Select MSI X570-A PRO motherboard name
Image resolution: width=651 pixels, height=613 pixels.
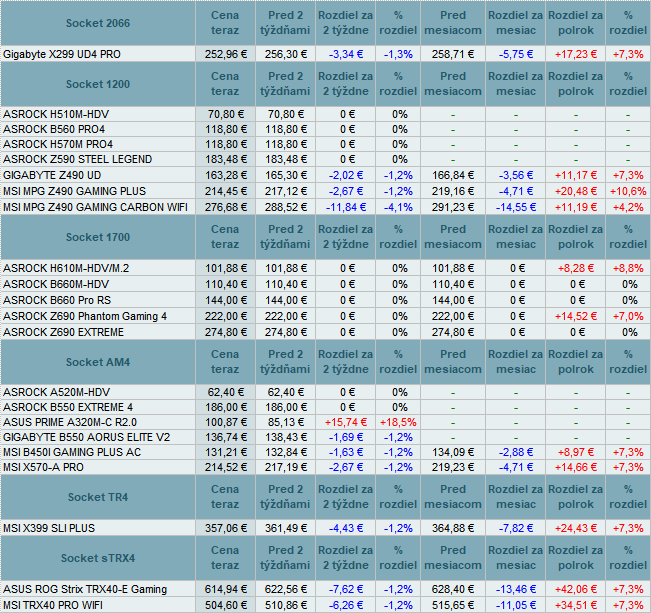tap(44, 467)
